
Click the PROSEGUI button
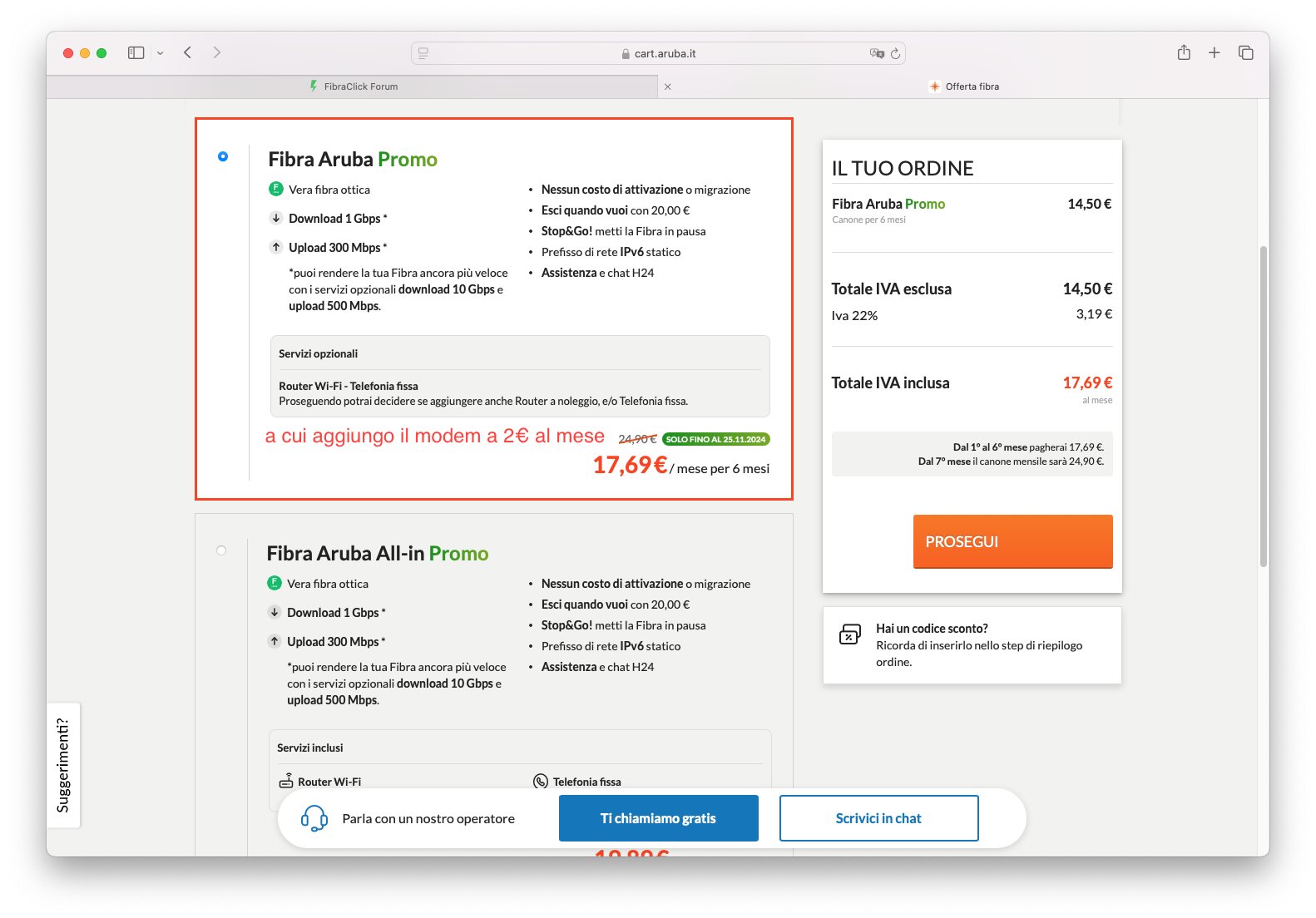point(1012,541)
